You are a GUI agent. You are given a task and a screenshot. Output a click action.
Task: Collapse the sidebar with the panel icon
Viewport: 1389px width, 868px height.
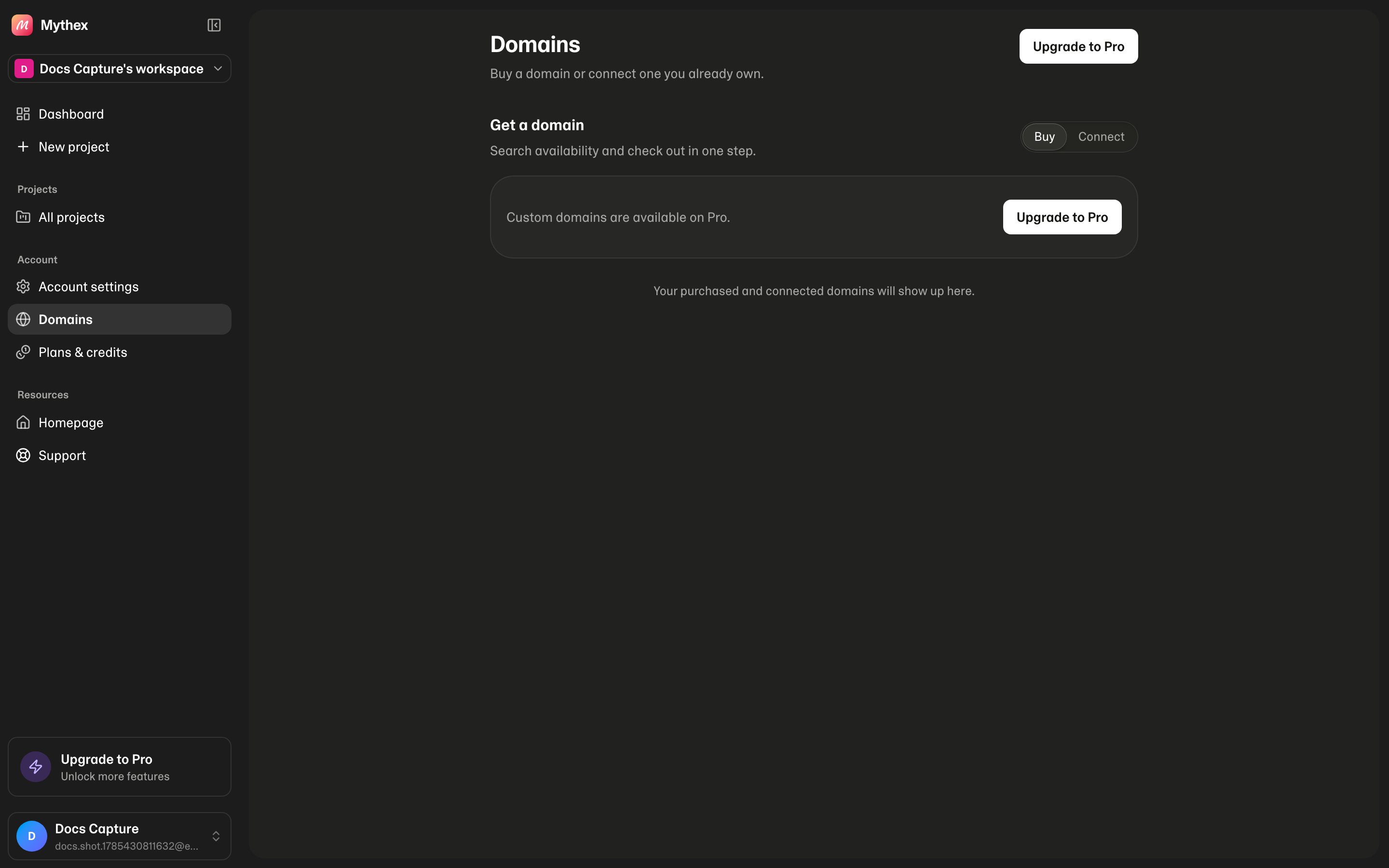[x=214, y=25]
